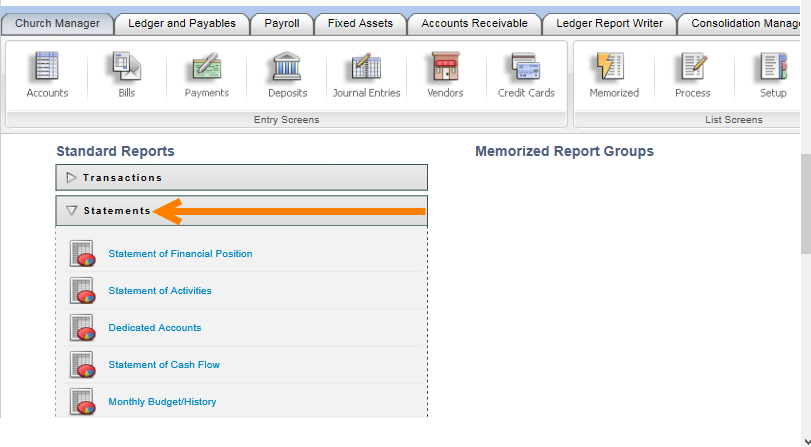811x447 pixels.
Task: Open Journal Entries icon
Action: (x=366, y=68)
